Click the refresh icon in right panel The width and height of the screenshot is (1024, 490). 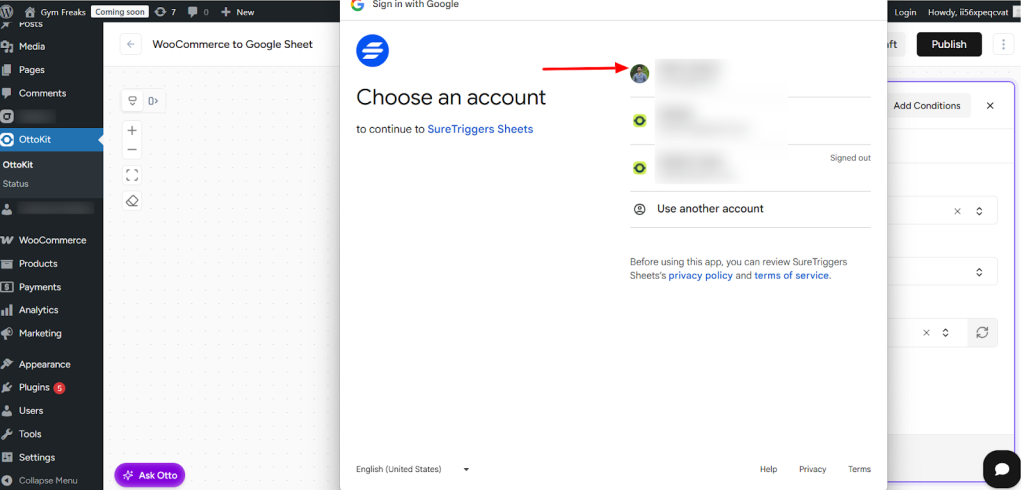click(982, 333)
